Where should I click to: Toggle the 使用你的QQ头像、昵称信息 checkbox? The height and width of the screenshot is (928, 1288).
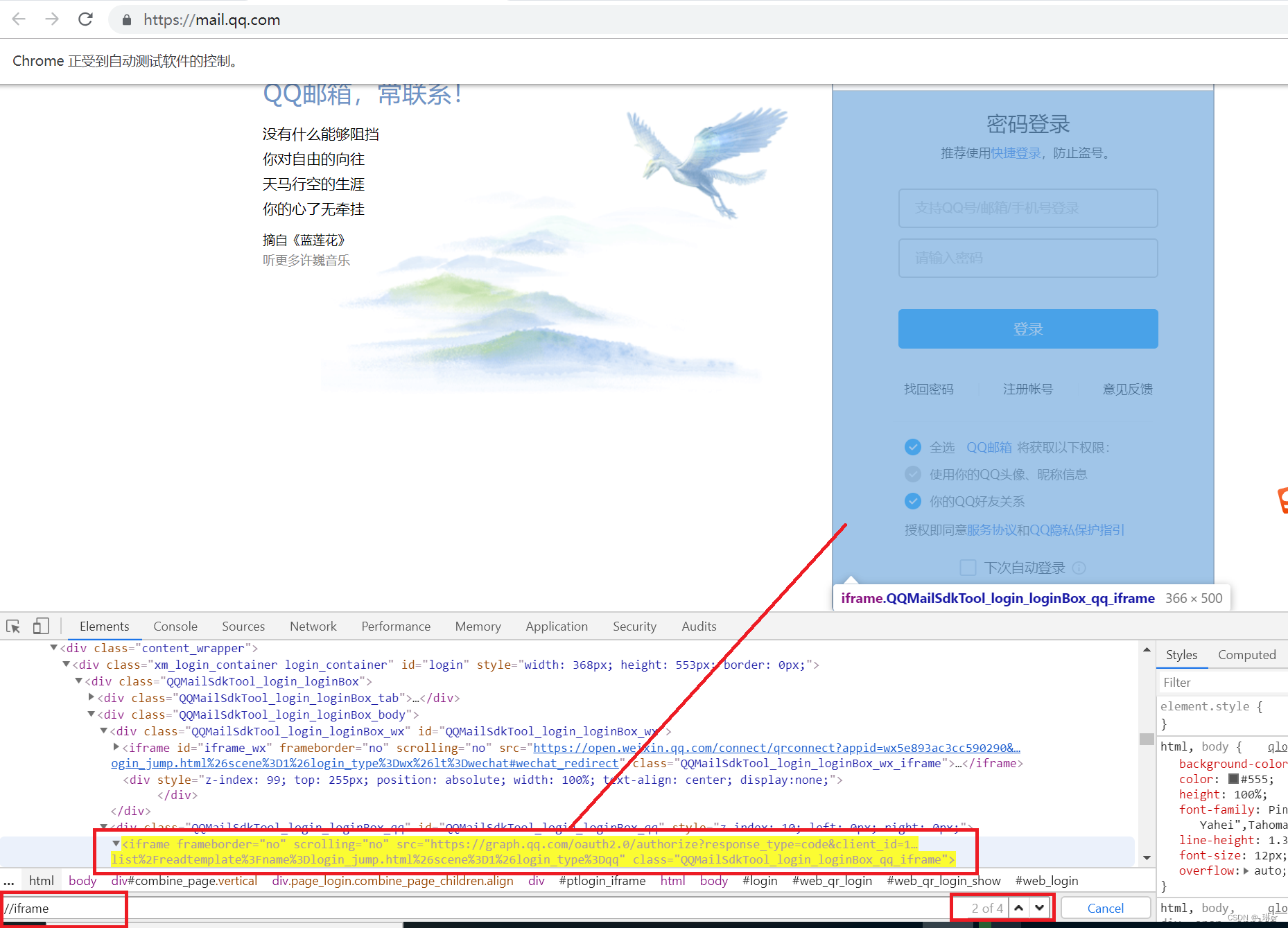coord(913,474)
